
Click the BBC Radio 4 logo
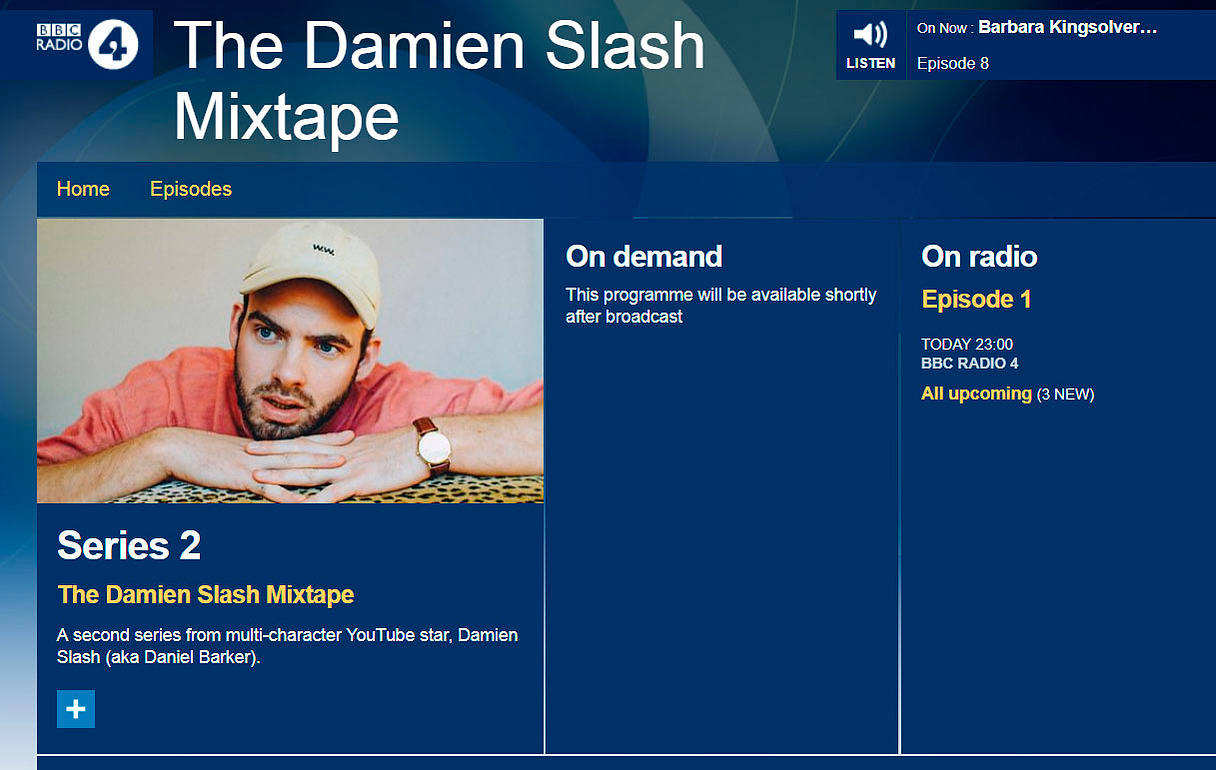pos(87,44)
